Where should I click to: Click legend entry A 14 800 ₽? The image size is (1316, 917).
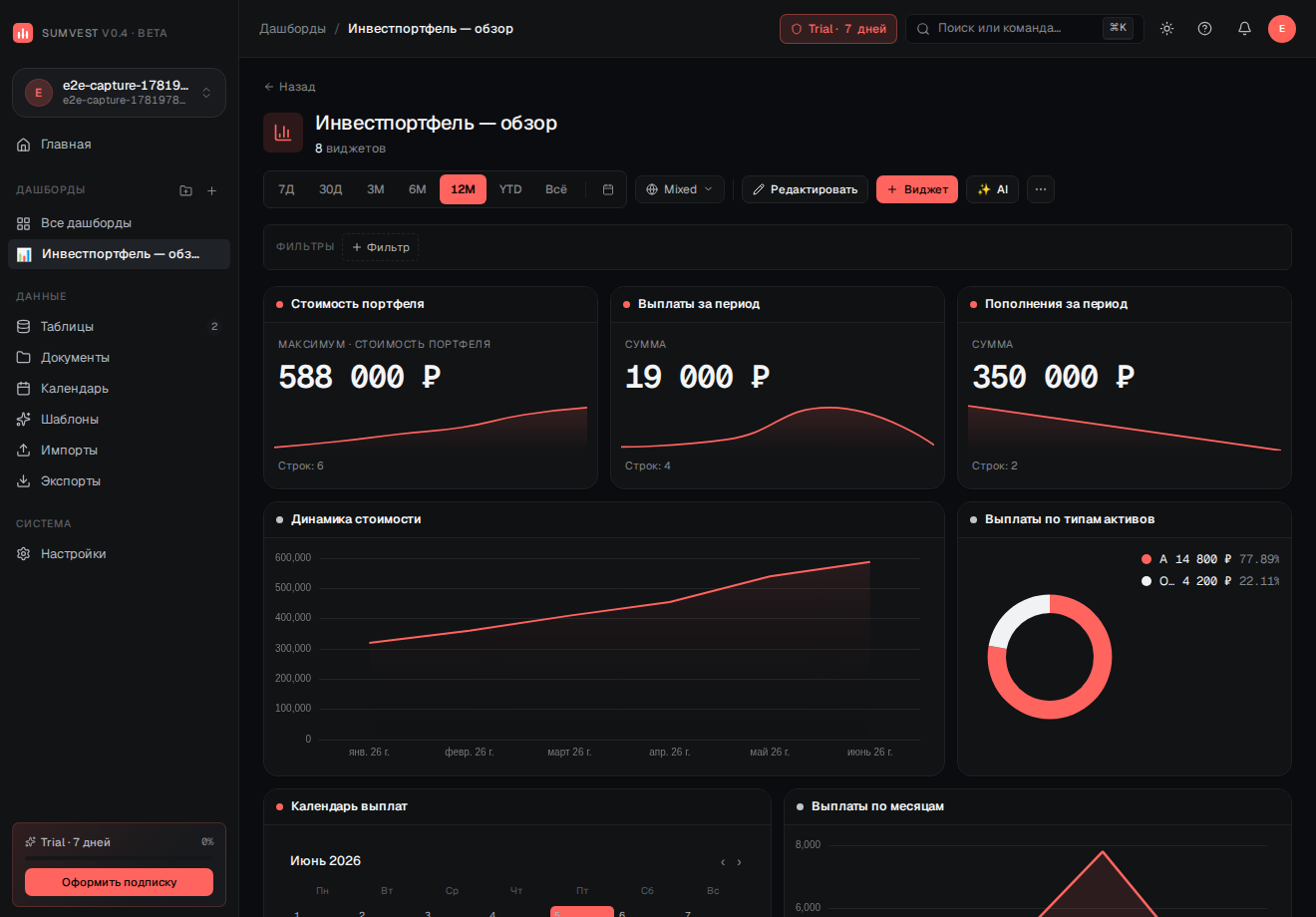(1210, 559)
